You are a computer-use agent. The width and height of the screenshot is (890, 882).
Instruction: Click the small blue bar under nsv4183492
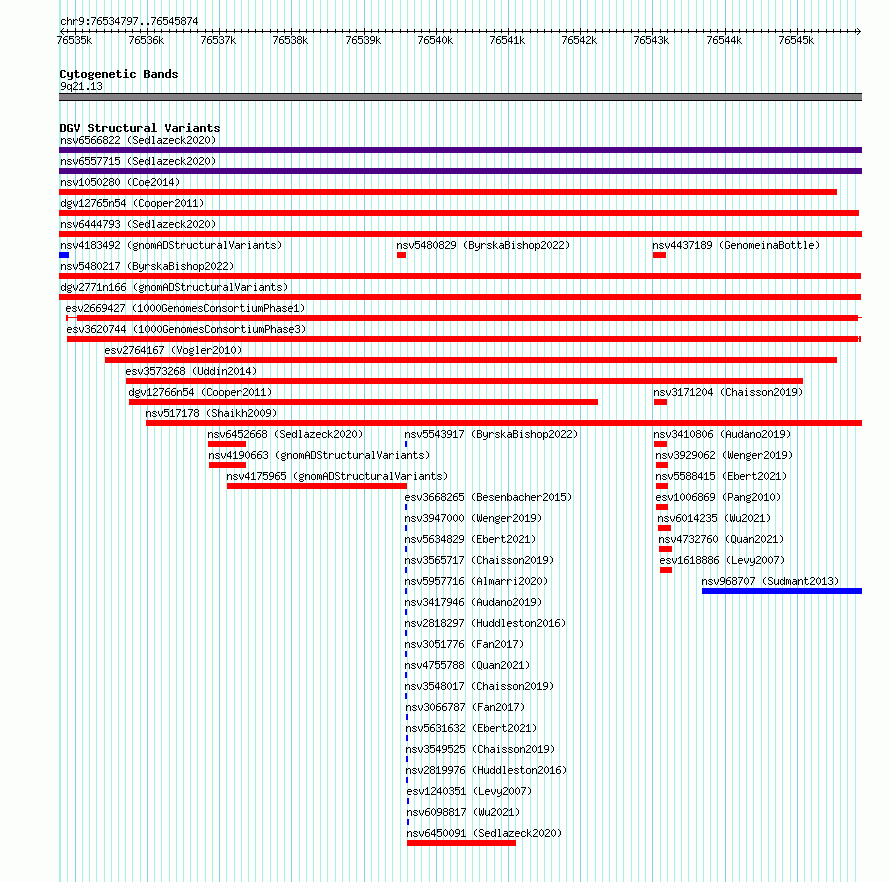(x=64, y=255)
